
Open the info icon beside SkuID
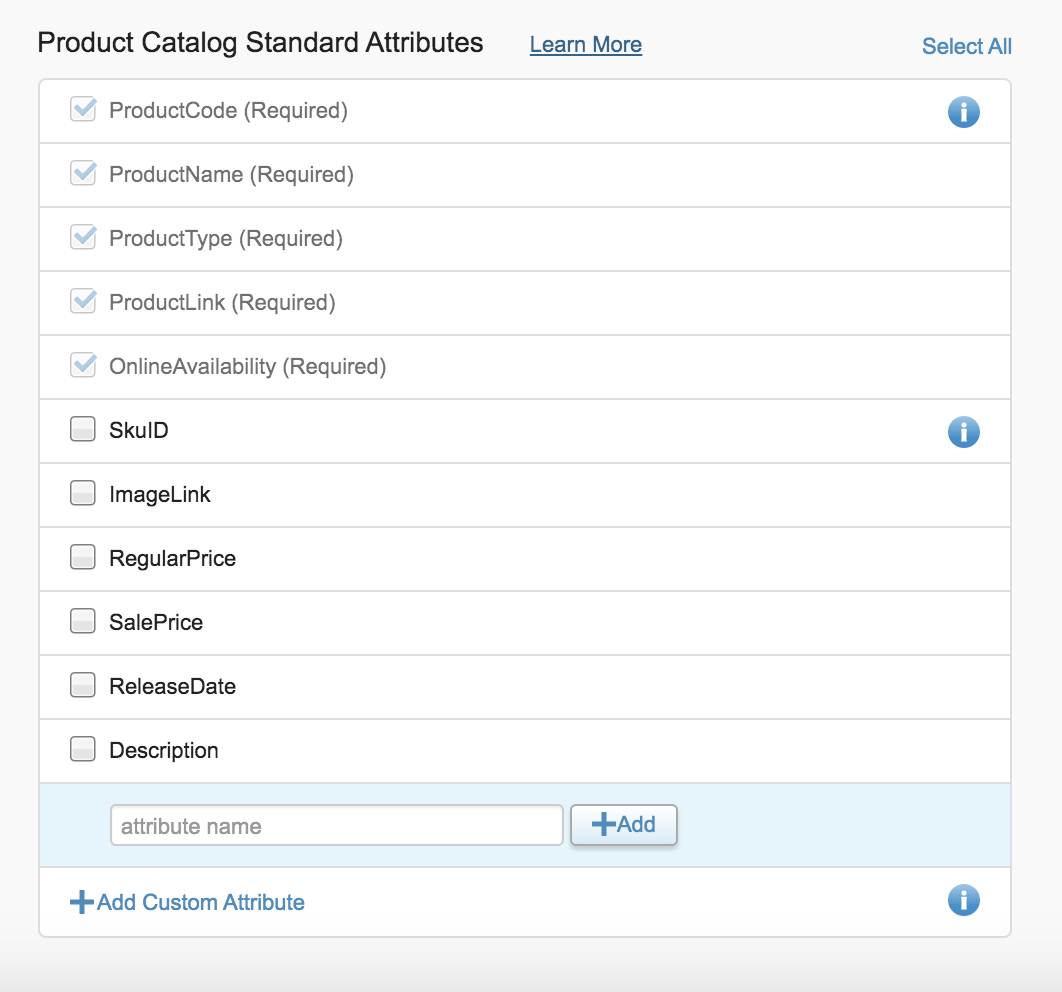coord(963,432)
